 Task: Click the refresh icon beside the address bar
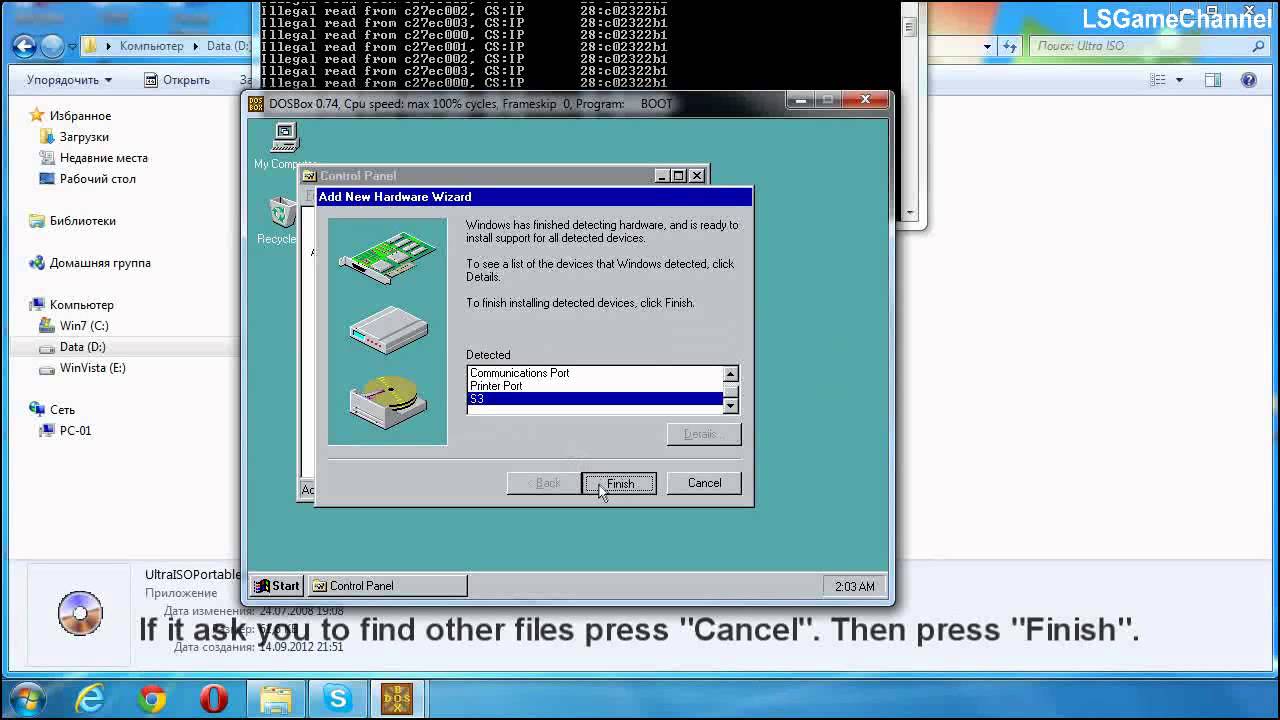pyautogui.click(x=1011, y=46)
